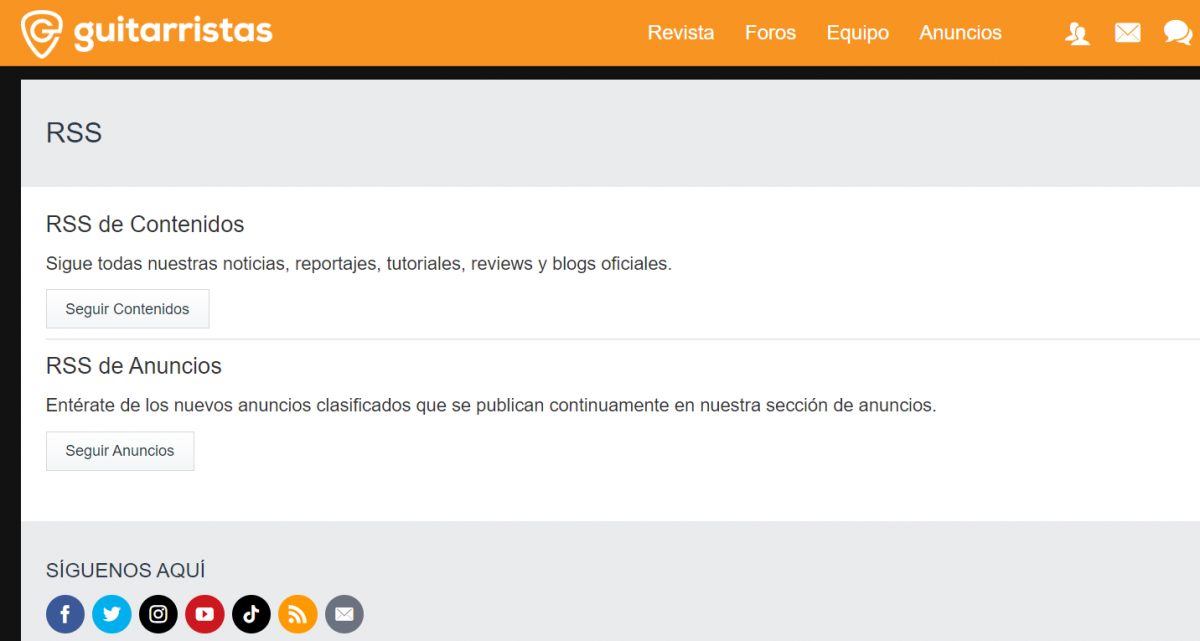
Task: Click the guitarristas logo
Action: [x=147, y=32]
